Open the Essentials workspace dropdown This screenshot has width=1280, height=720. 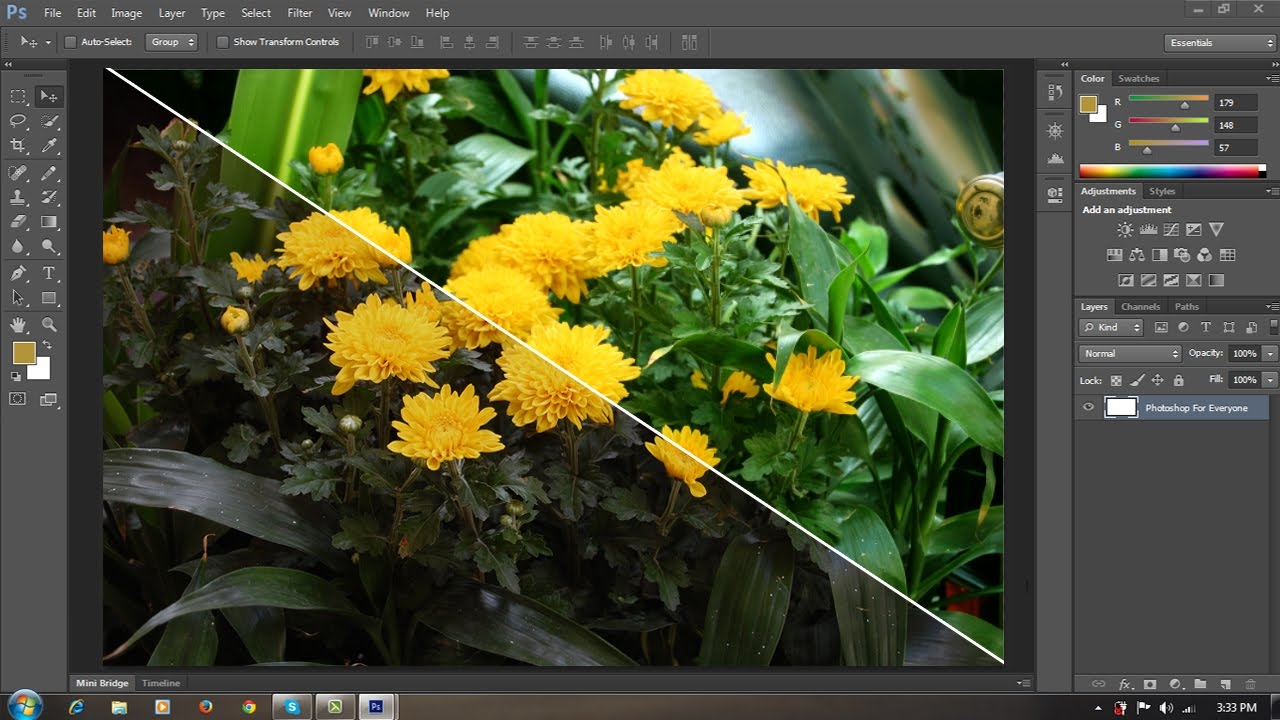(x=1219, y=43)
